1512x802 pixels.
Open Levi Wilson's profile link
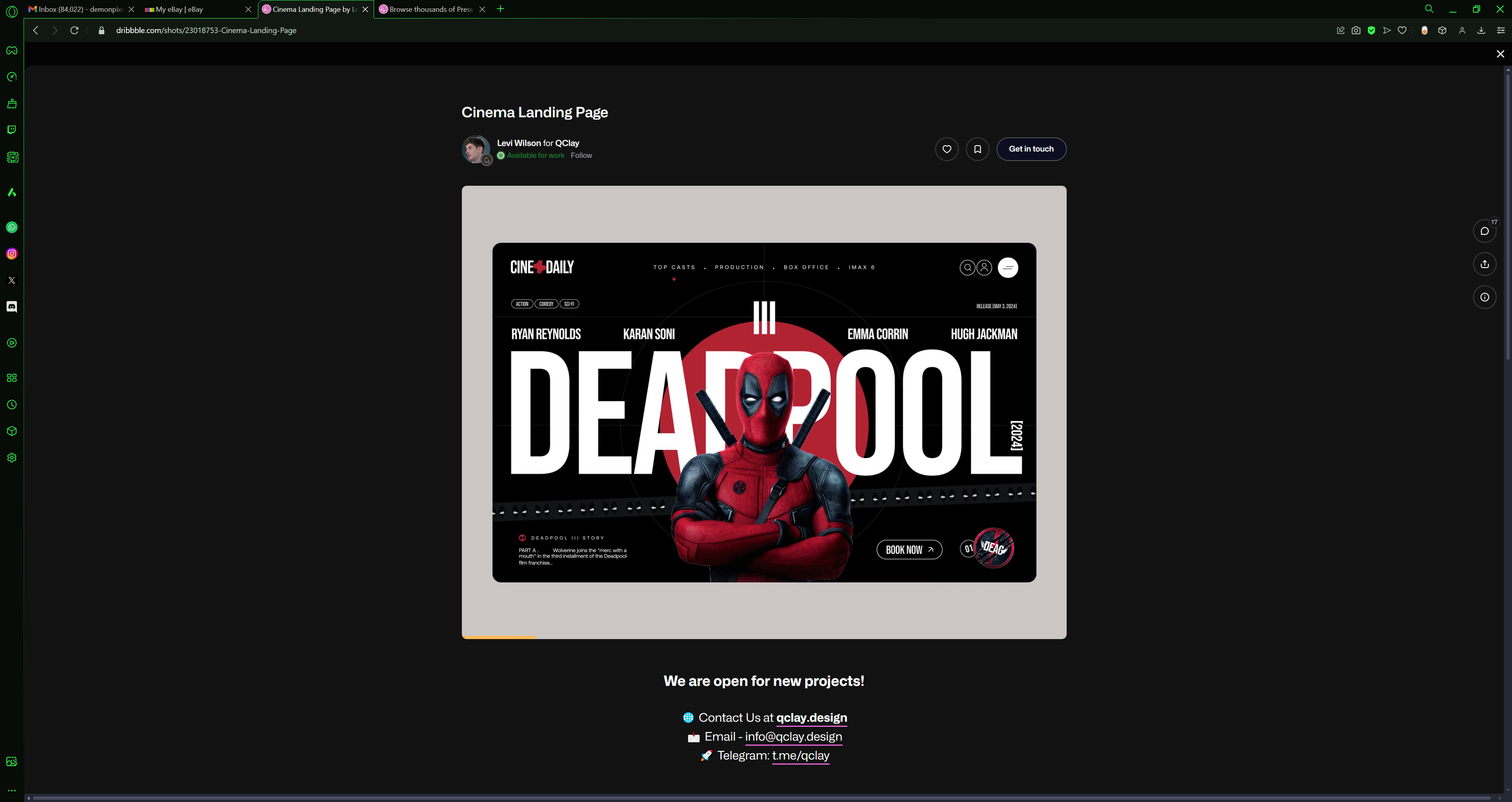coord(519,143)
